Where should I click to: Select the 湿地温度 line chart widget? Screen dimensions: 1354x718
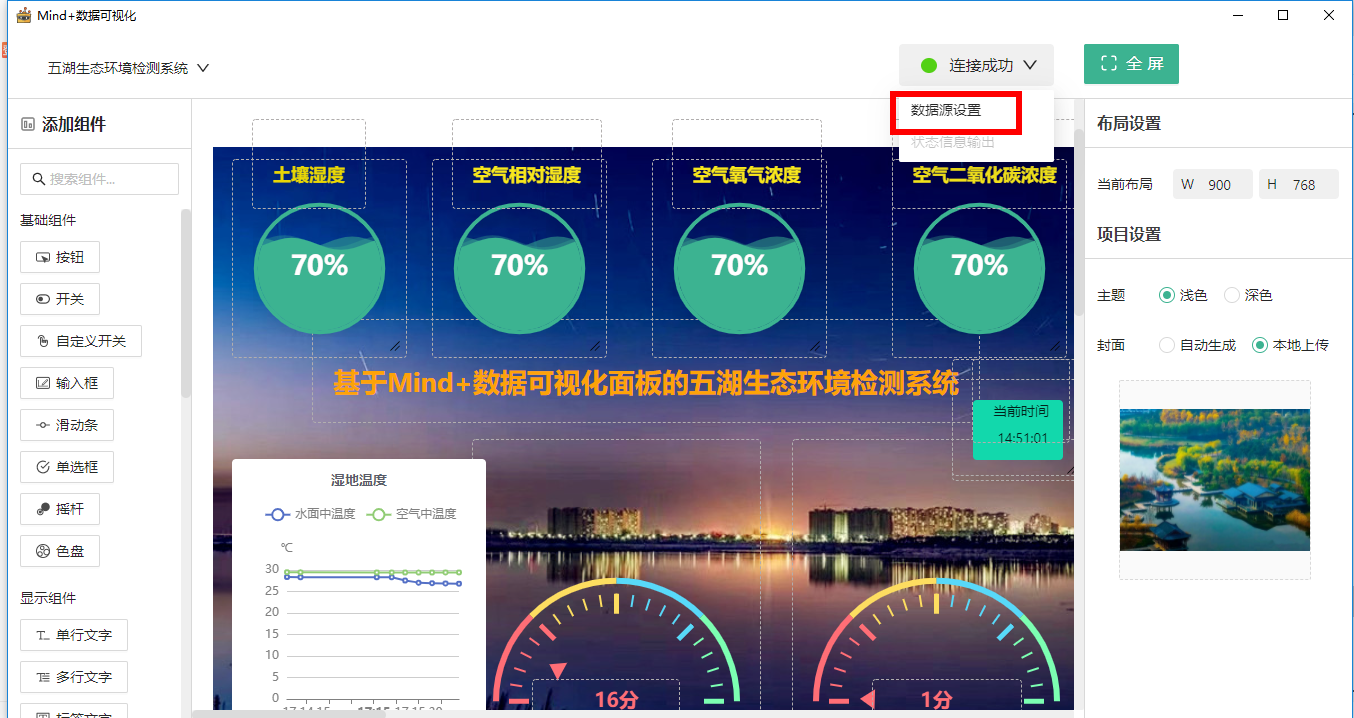359,585
